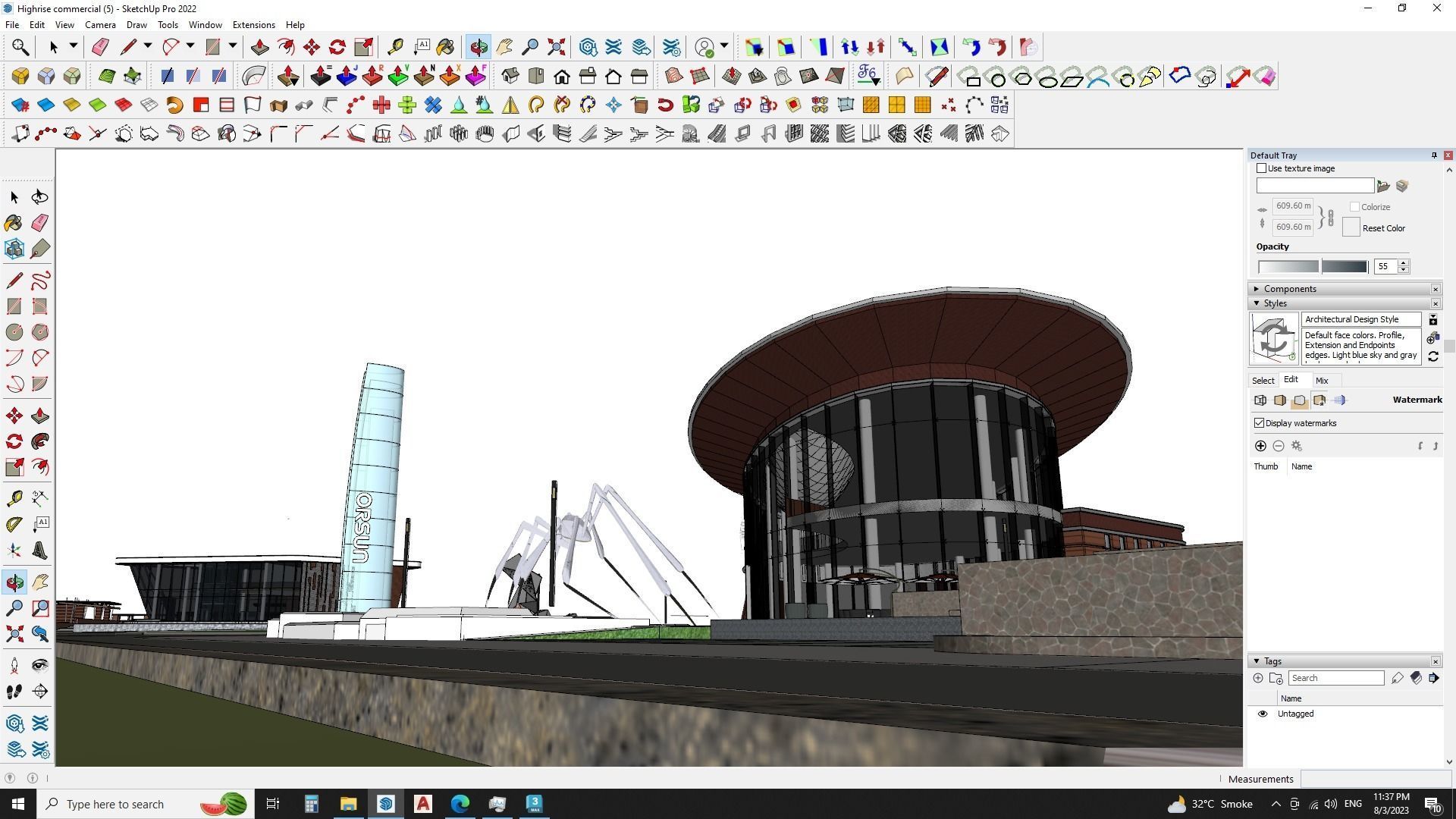Click the Update style refresh icon

(1433, 356)
